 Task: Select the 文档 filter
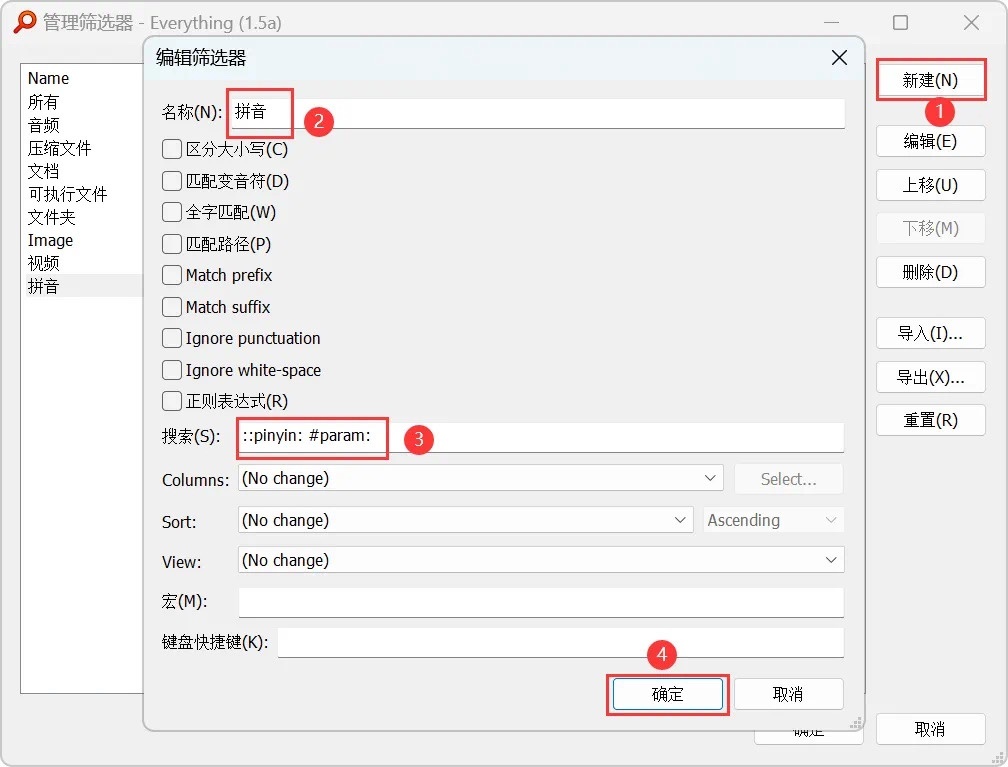click(x=43, y=171)
